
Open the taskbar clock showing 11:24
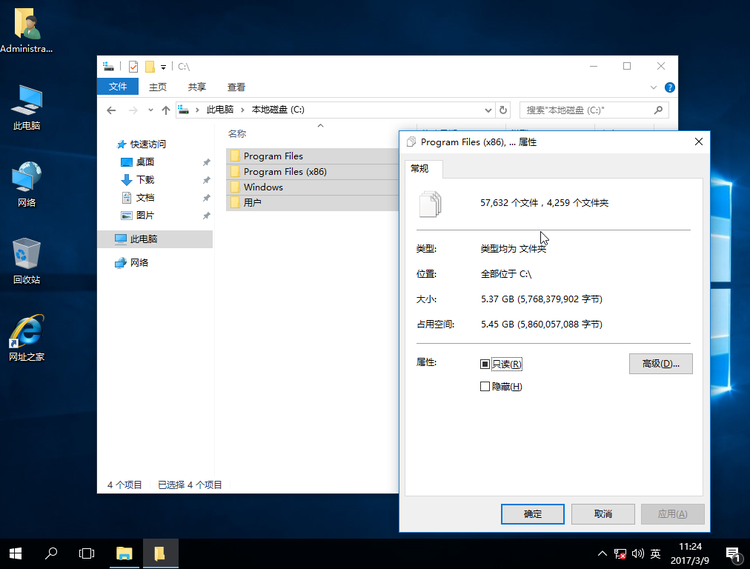[689, 554]
